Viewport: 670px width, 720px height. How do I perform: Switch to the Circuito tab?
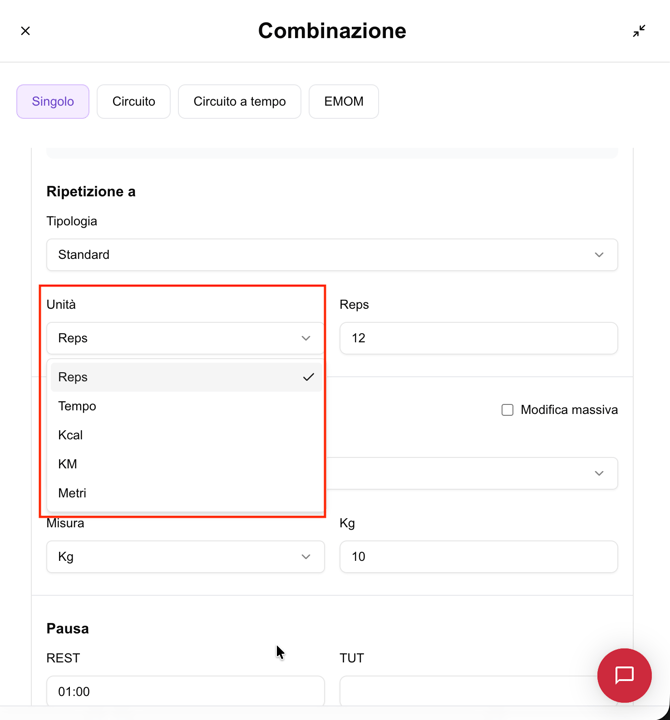pos(134,102)
